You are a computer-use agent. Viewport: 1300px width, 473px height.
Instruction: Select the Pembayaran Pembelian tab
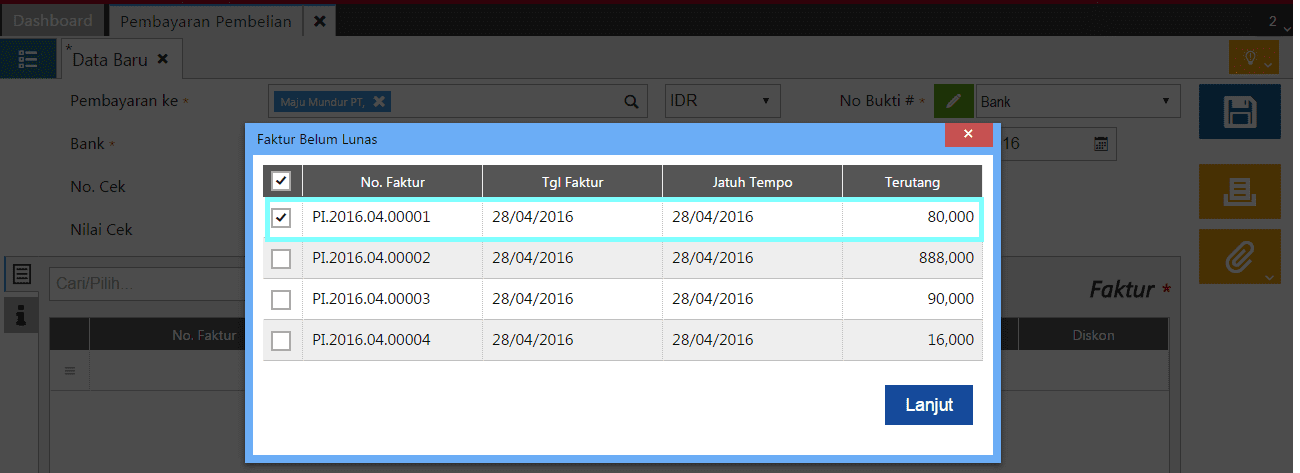click(x=205, y=21)
